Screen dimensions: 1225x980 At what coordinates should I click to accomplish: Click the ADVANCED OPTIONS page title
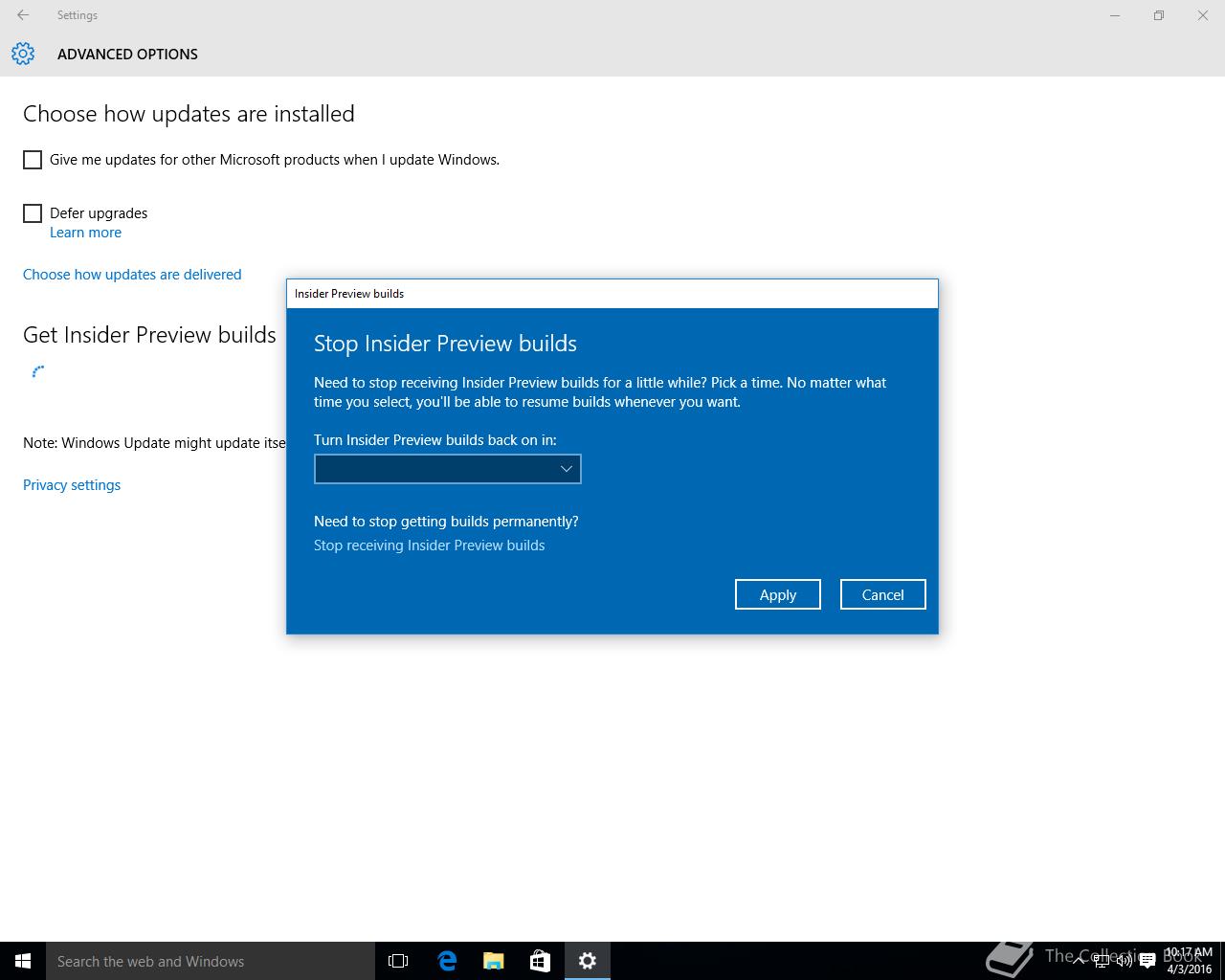pos(127,55)
